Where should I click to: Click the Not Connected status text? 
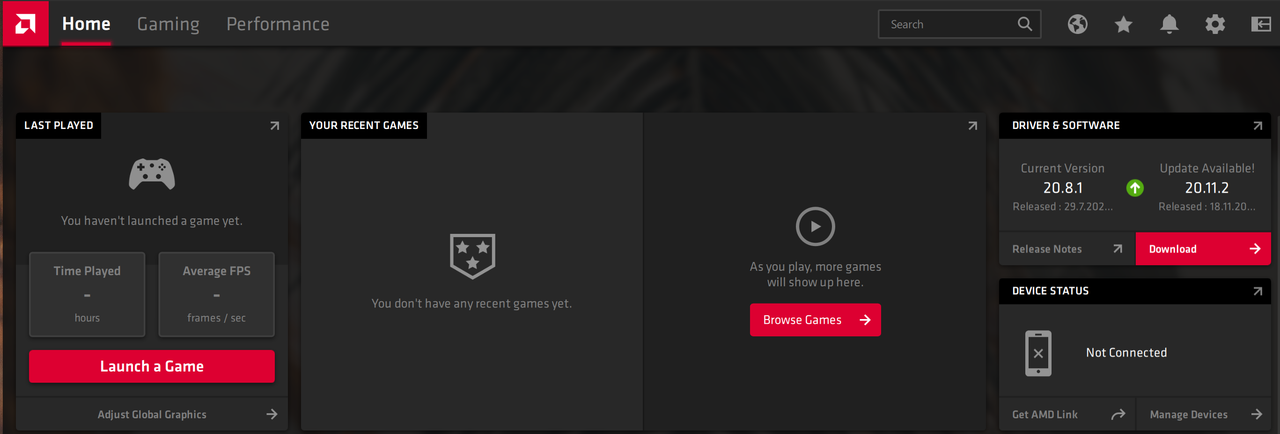click(1126, 353)
